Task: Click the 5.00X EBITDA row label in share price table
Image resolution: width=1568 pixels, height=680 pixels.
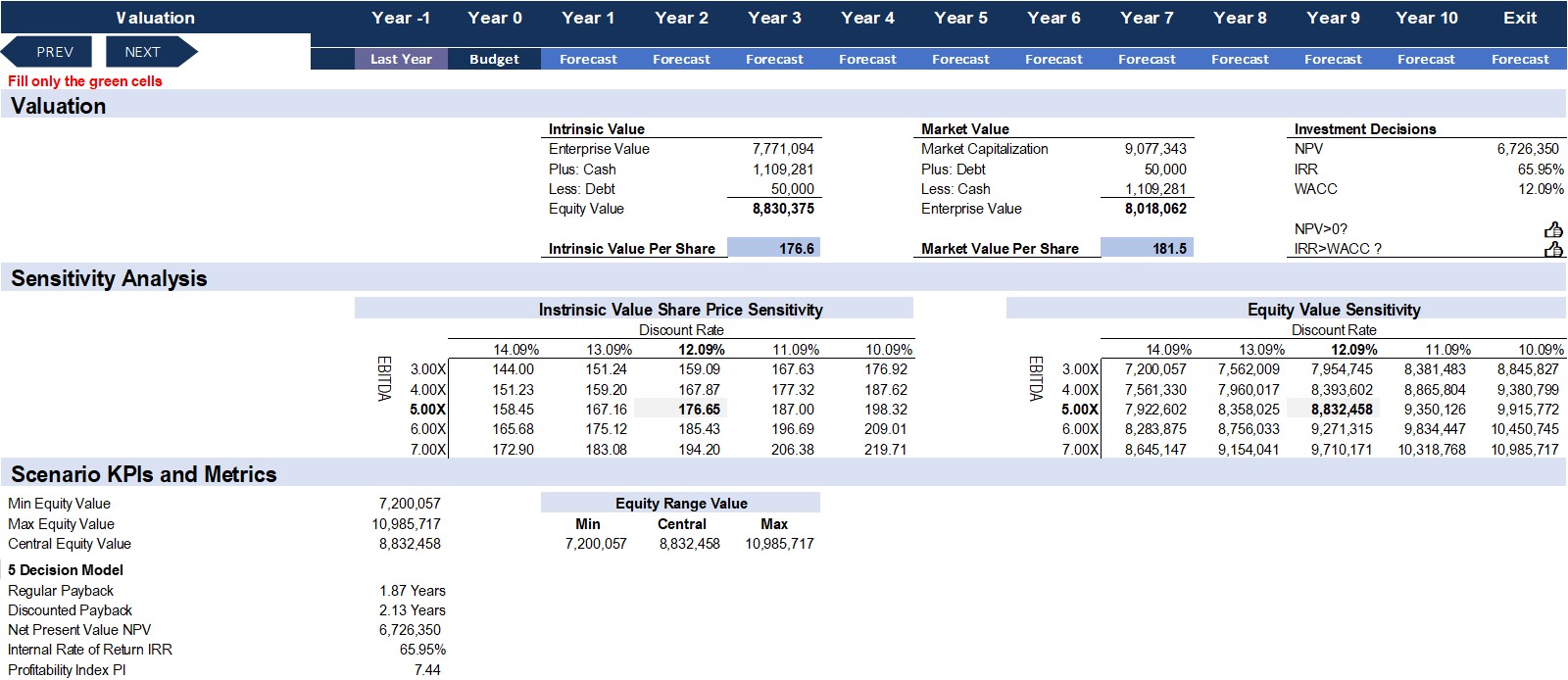Action: [427, 410]
